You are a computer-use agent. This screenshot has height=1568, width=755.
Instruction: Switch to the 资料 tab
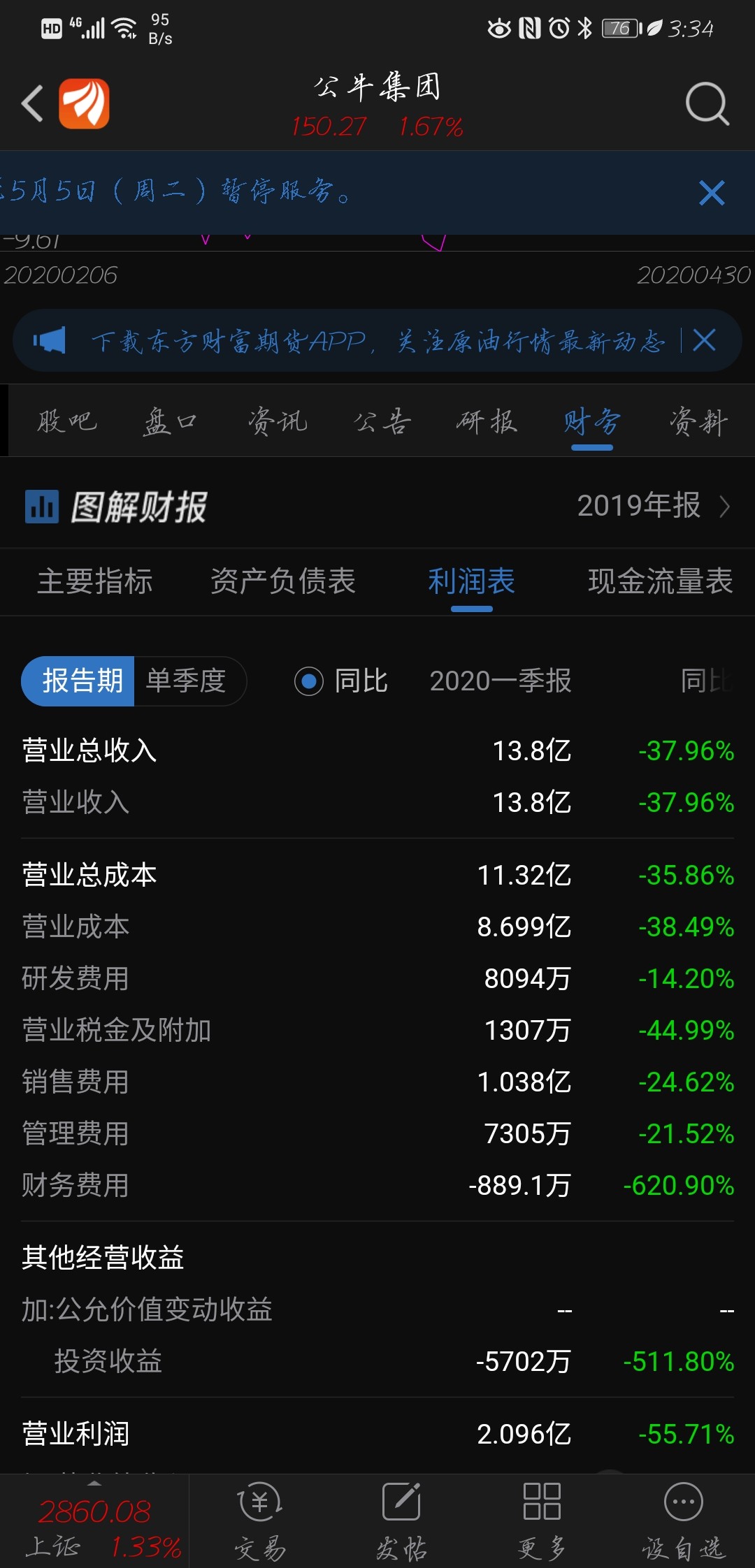click(x=698, y=421)
